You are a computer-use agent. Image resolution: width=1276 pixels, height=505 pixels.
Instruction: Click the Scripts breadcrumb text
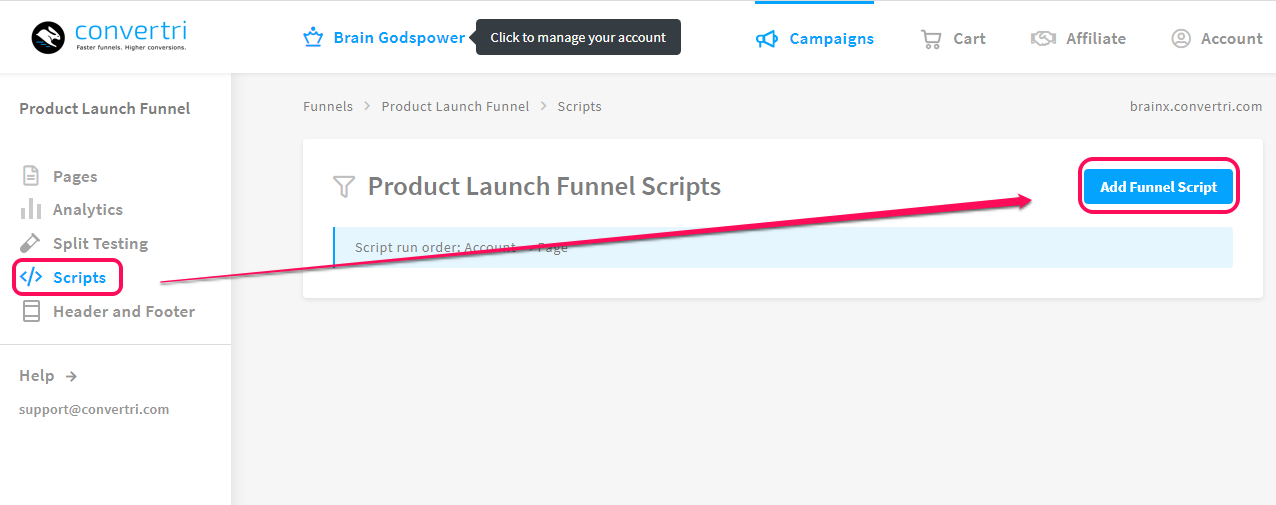[579, 106]
